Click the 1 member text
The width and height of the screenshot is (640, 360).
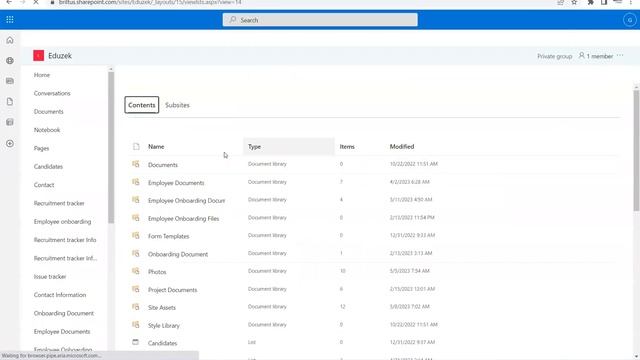pos(600,56)
